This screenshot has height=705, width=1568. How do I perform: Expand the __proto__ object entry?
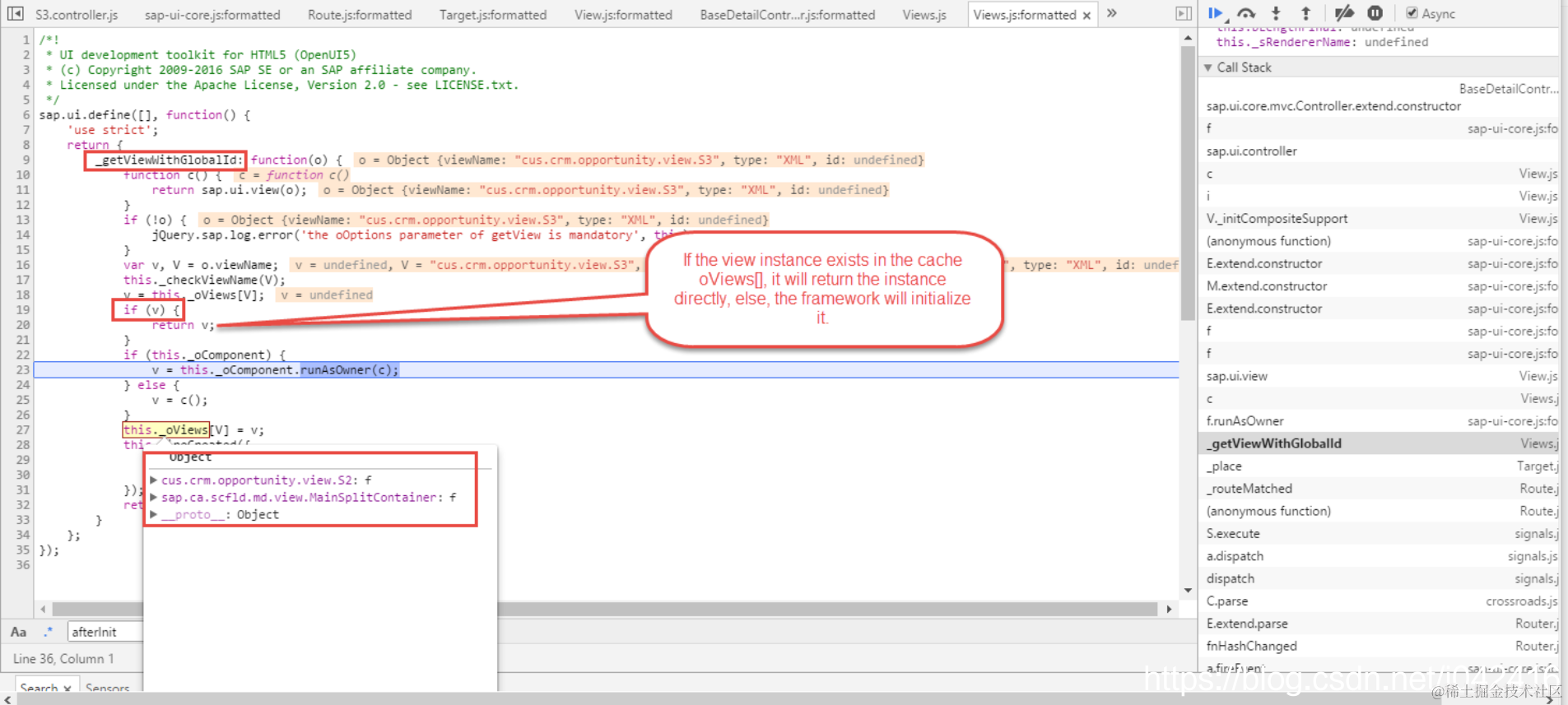click(153, 515)
